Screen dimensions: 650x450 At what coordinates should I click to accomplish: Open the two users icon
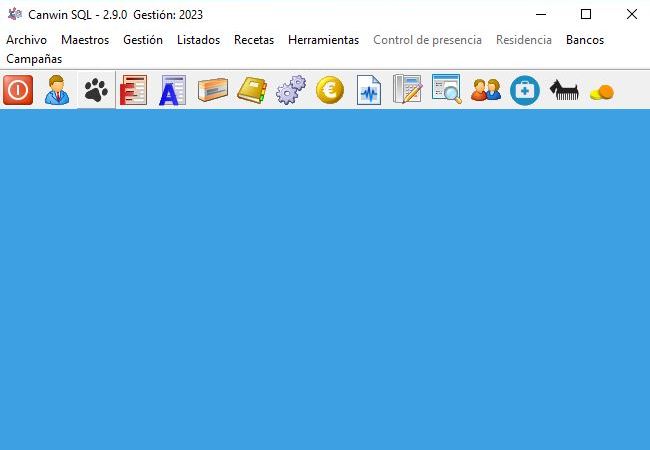486,90
